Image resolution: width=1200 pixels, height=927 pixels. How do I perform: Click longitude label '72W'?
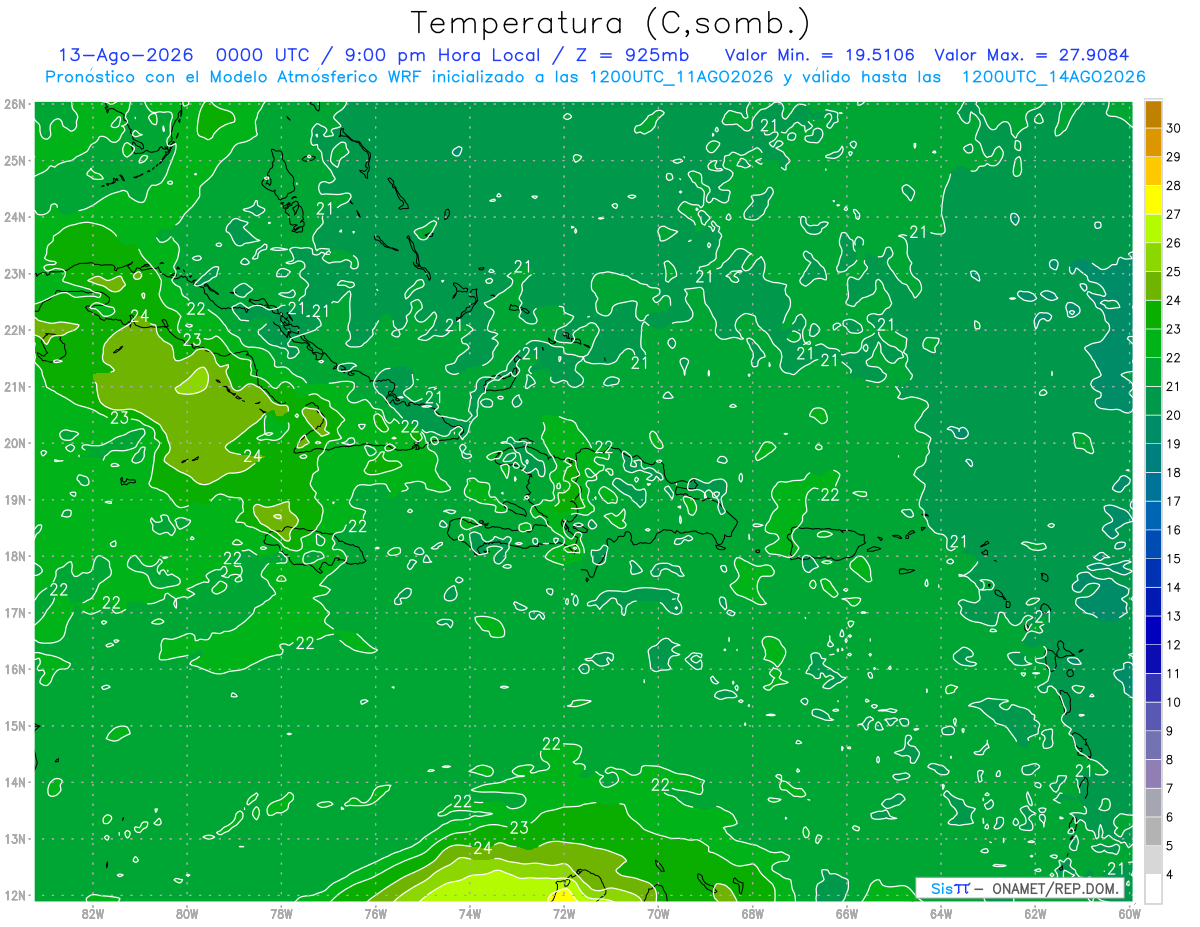[x=564, y=913]
